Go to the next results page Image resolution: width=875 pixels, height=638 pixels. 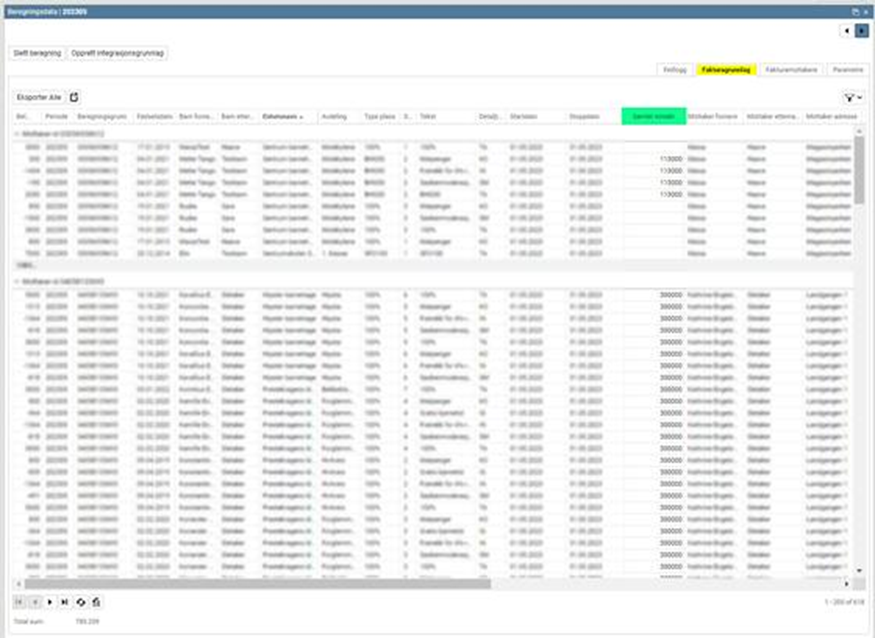pos(50,602)
